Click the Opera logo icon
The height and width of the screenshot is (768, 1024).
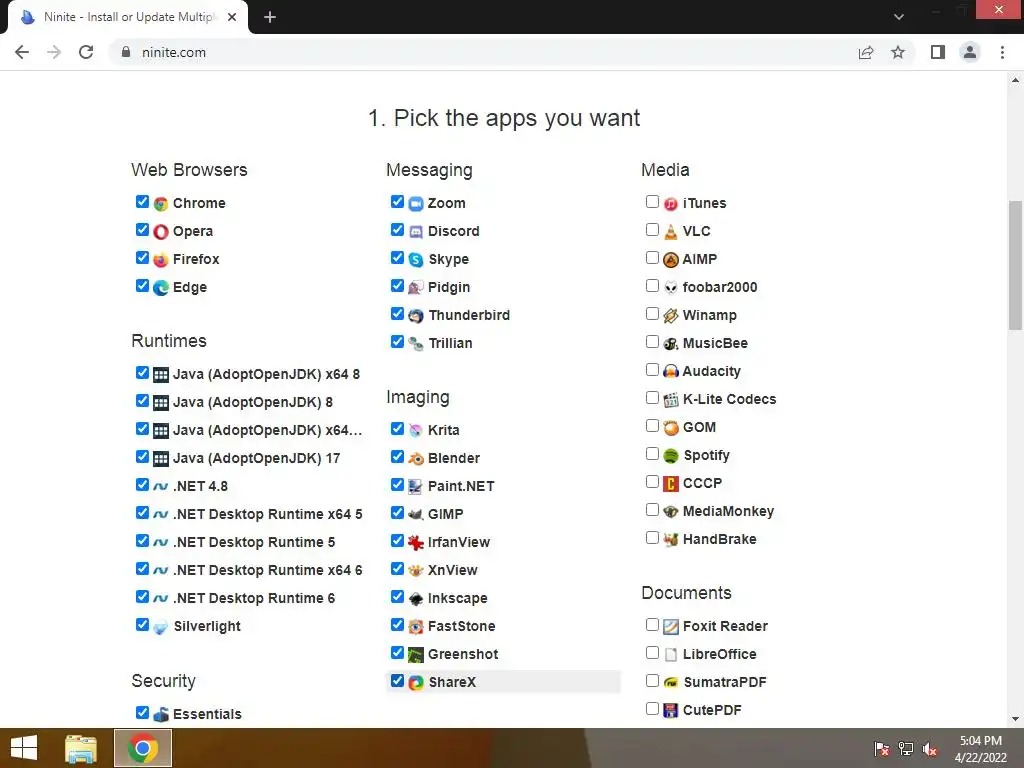pos(161,232)
